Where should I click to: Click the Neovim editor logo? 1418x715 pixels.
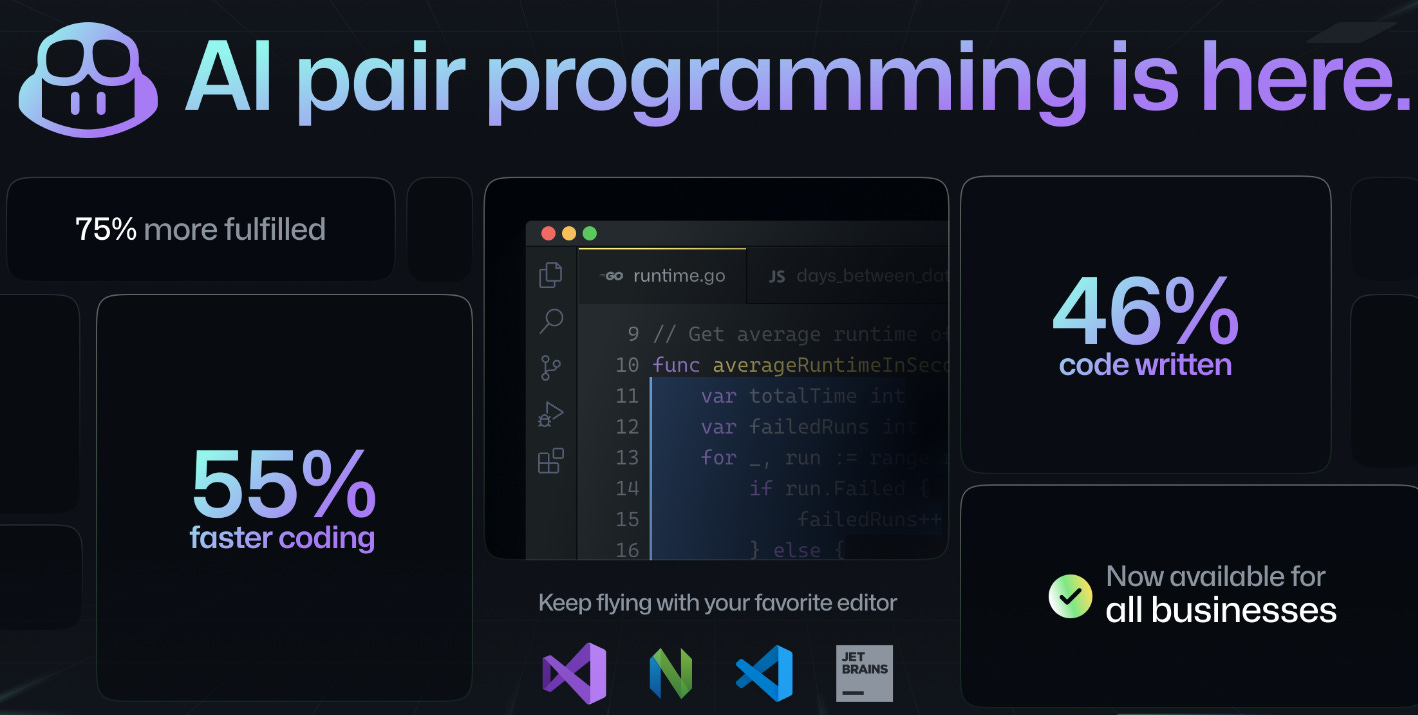[x=670, y=673]
